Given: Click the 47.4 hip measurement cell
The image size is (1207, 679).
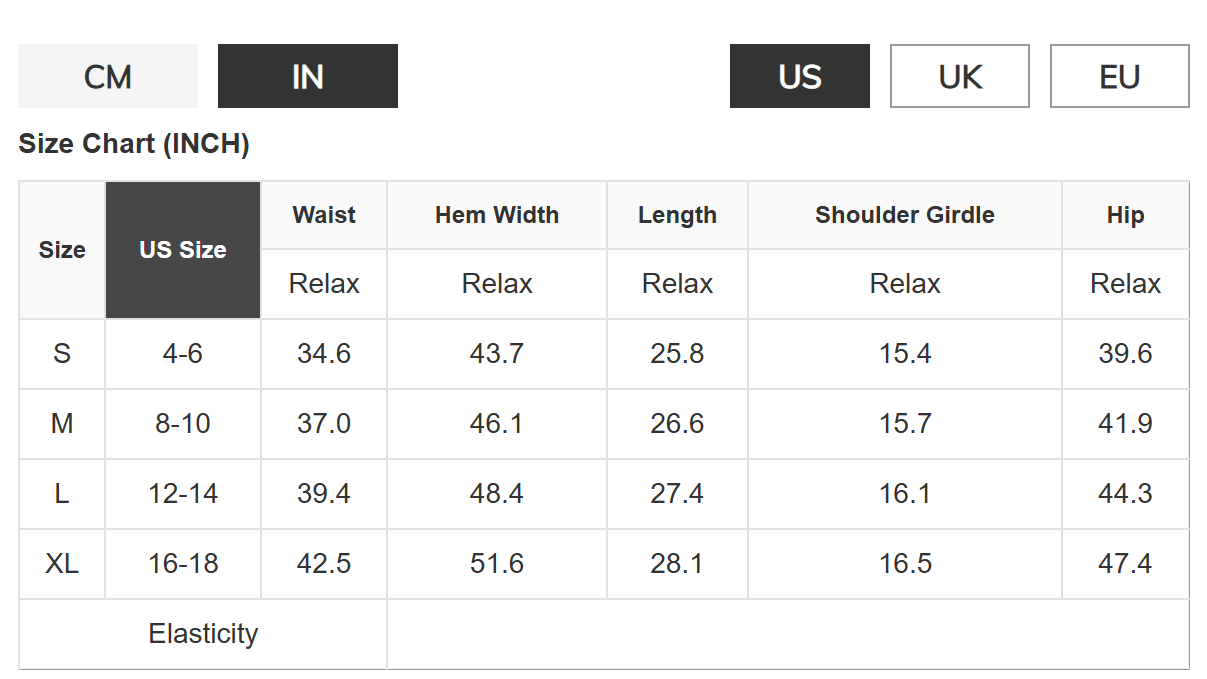Looking at the screenshot, I should [x=1125, y=564].
